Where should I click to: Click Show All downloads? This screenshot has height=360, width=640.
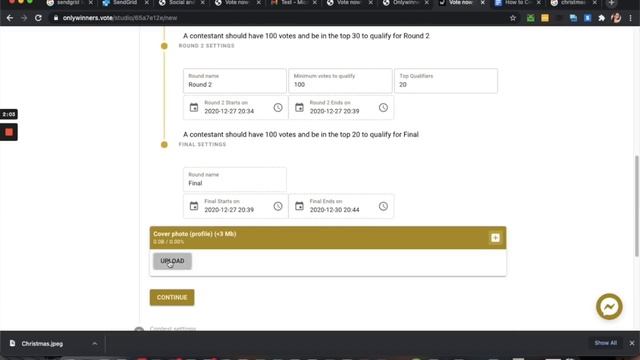pyautogui.click(x=605, y=343)
